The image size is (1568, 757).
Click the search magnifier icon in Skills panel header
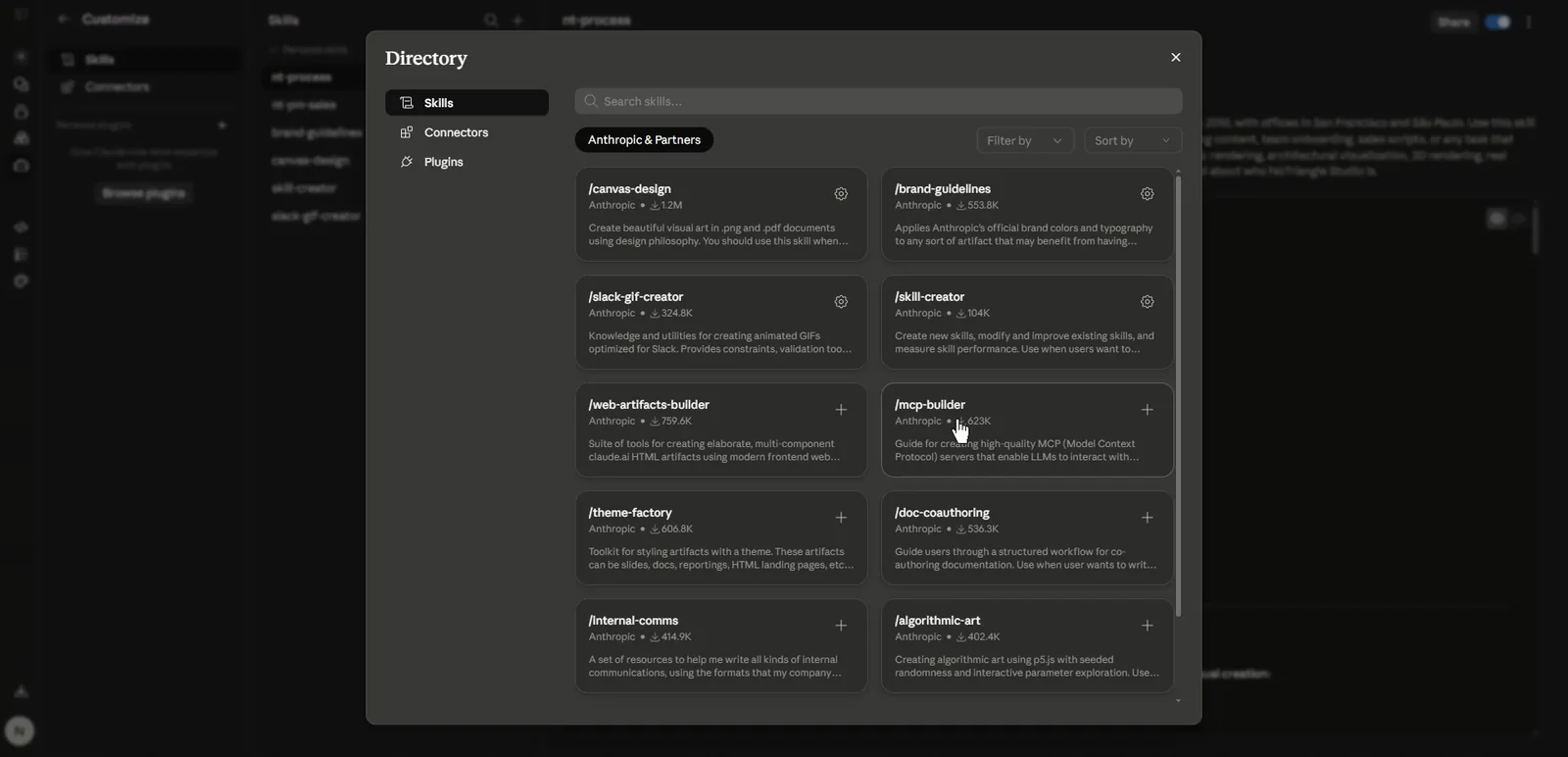pos(491,21)
